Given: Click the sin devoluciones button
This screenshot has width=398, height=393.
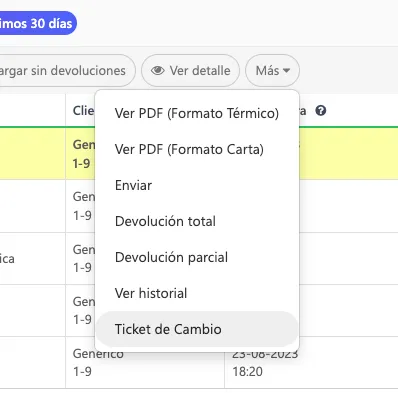Looking at the screenshot, I should [x=67, y=71].
